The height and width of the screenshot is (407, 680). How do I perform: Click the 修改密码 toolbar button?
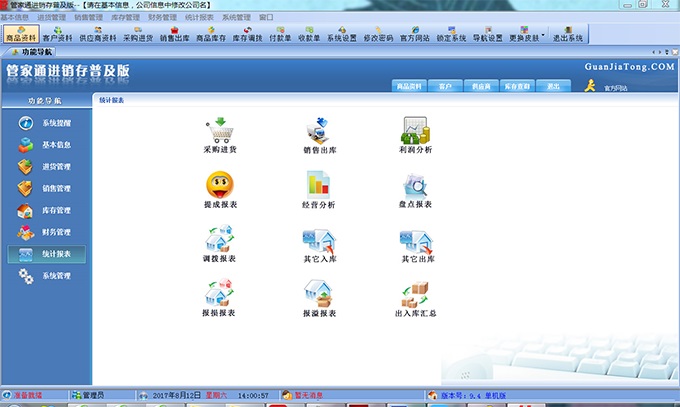point(378,34)
